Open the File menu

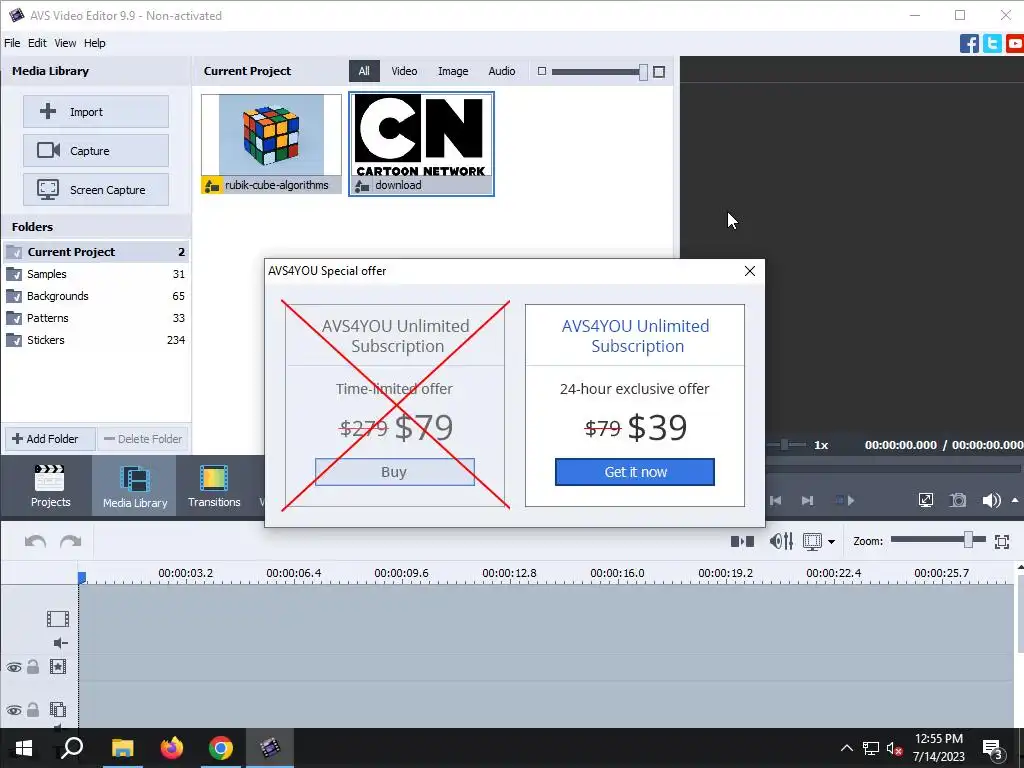12,43
